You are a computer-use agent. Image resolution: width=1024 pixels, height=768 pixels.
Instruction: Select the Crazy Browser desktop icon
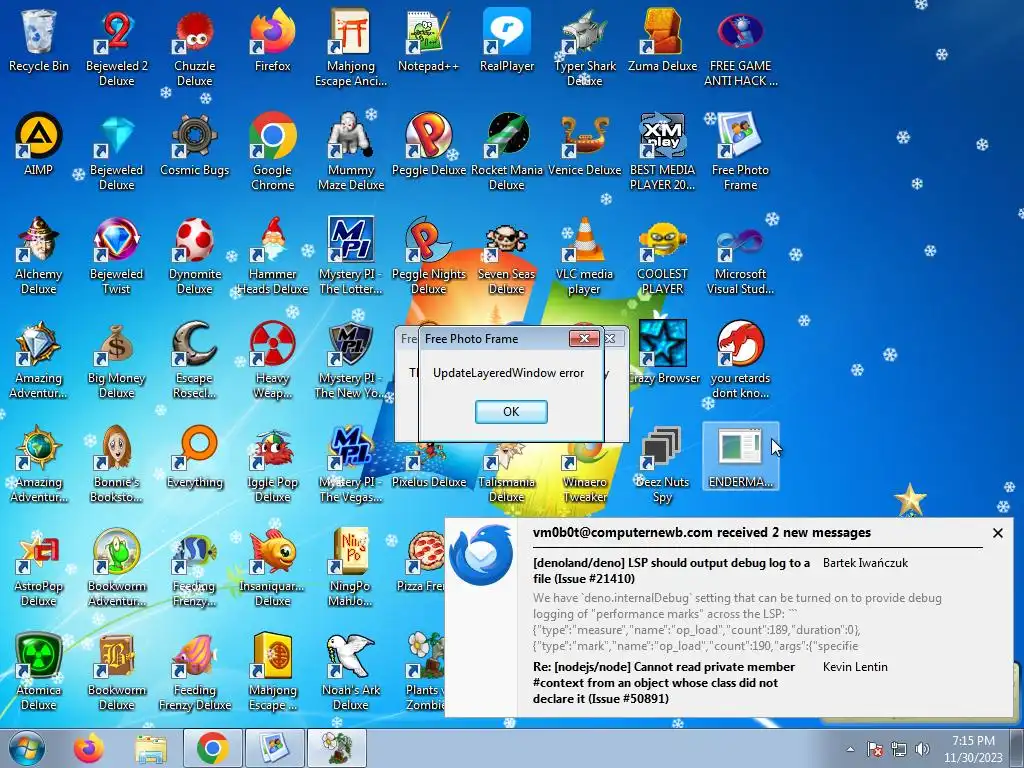(x=662, y=353)
